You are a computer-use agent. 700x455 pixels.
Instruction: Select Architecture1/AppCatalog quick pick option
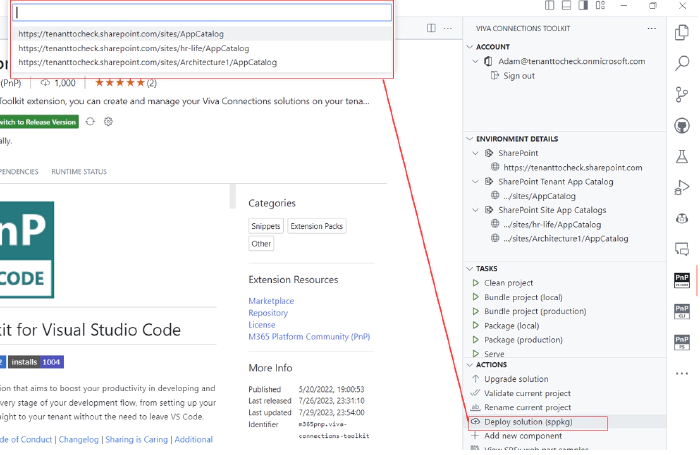(202, 62)
